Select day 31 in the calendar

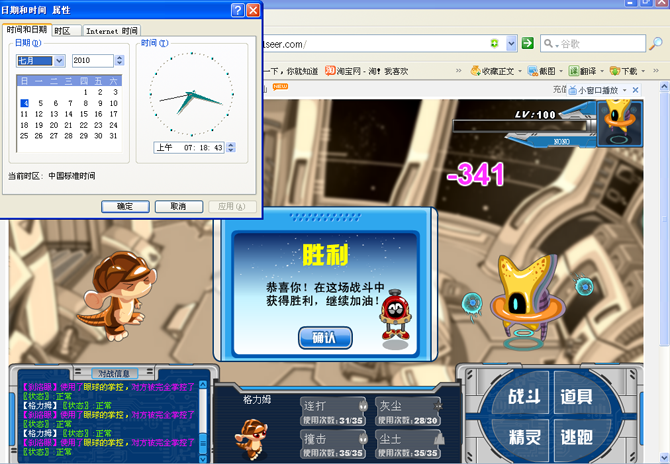[113, 136]
